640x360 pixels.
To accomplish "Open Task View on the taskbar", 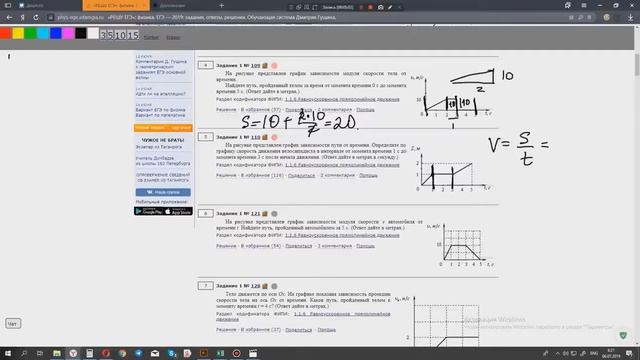I will coord(40,353).
